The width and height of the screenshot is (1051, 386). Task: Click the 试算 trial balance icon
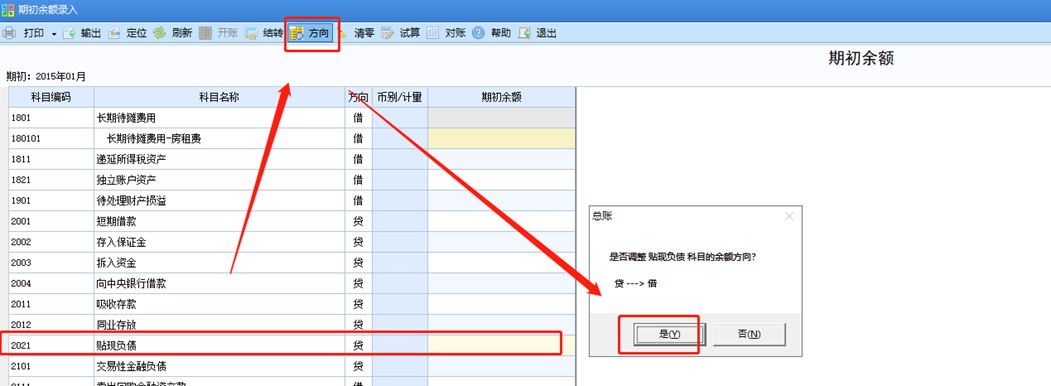(x=387, y=33)
